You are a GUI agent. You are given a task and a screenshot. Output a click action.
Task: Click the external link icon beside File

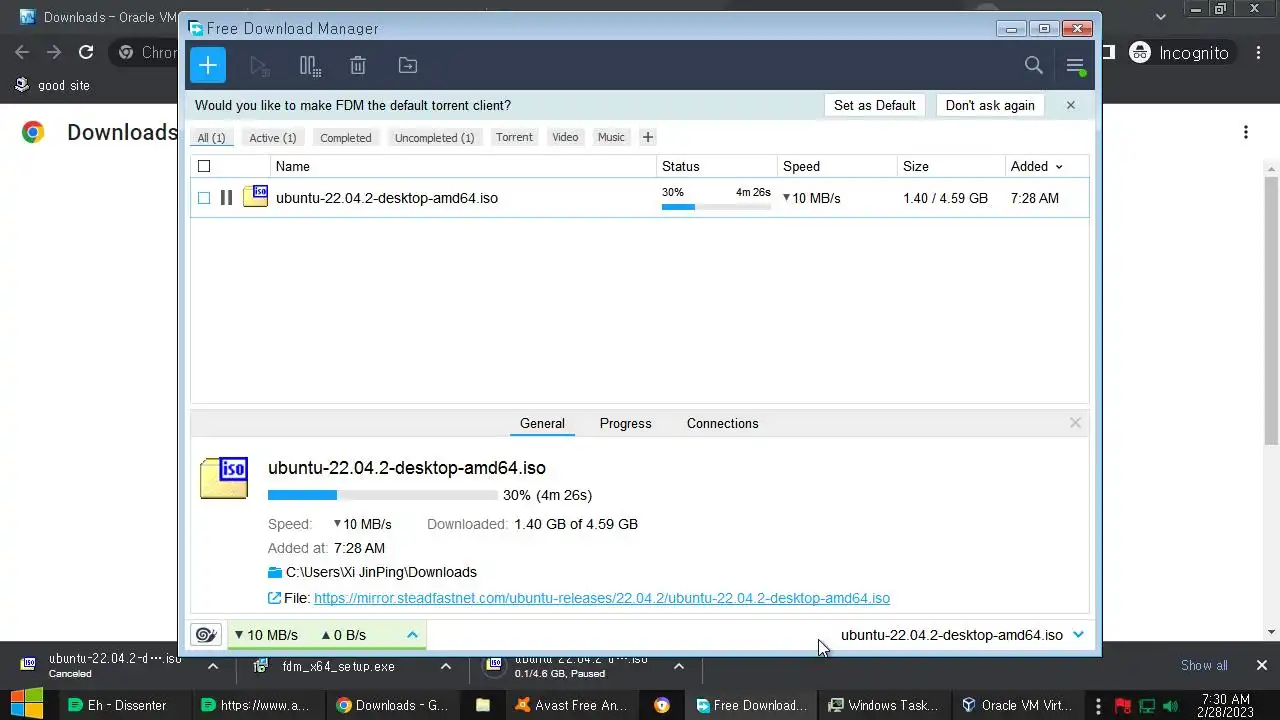click(x=275, y=598)
